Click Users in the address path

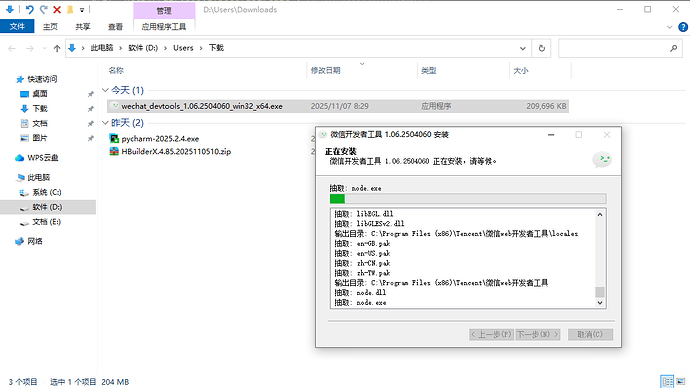[x=183, y=48]
